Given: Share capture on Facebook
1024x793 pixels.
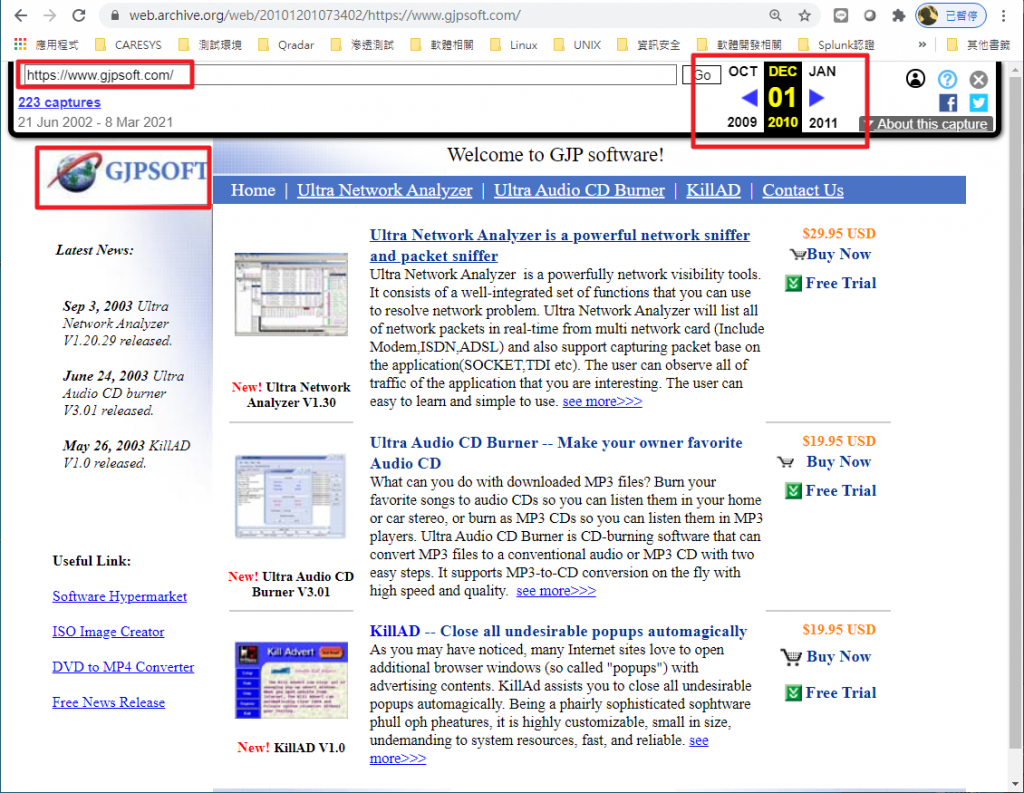Looking at the screenshot, I should [948, 103].
